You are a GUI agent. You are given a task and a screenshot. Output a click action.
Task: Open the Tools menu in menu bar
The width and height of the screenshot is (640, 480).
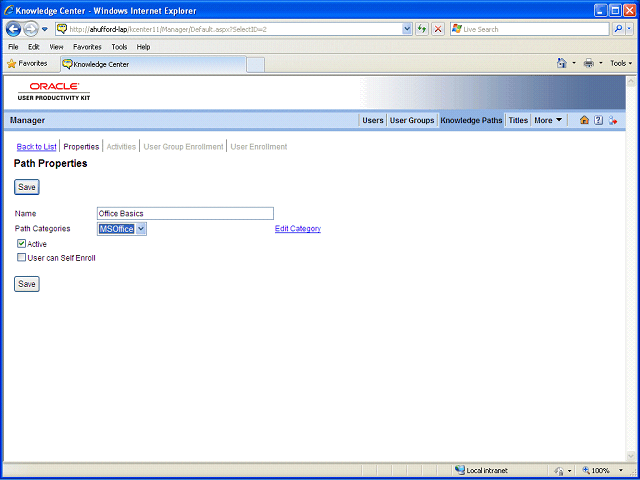pyautogui.click(x=119, y=47)
